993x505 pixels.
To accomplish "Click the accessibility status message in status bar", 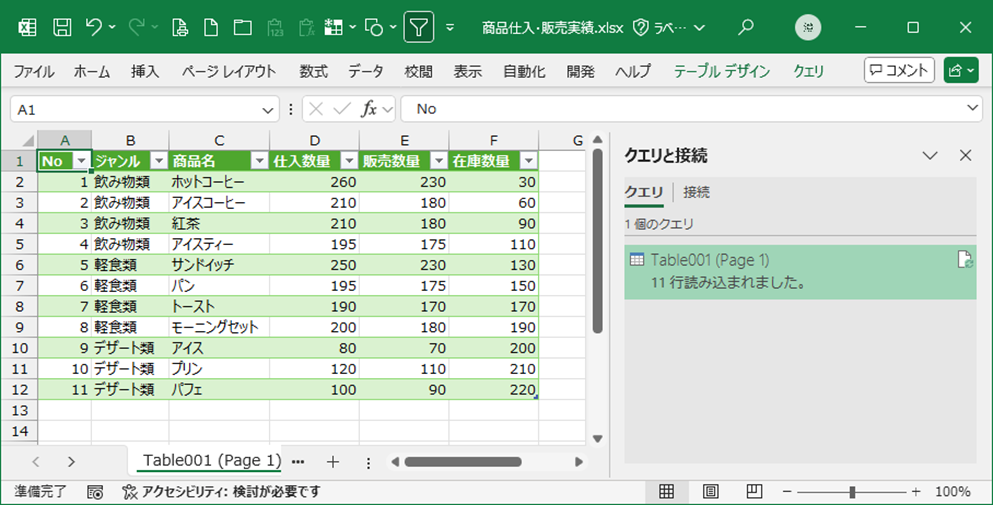I will [221, 492].
